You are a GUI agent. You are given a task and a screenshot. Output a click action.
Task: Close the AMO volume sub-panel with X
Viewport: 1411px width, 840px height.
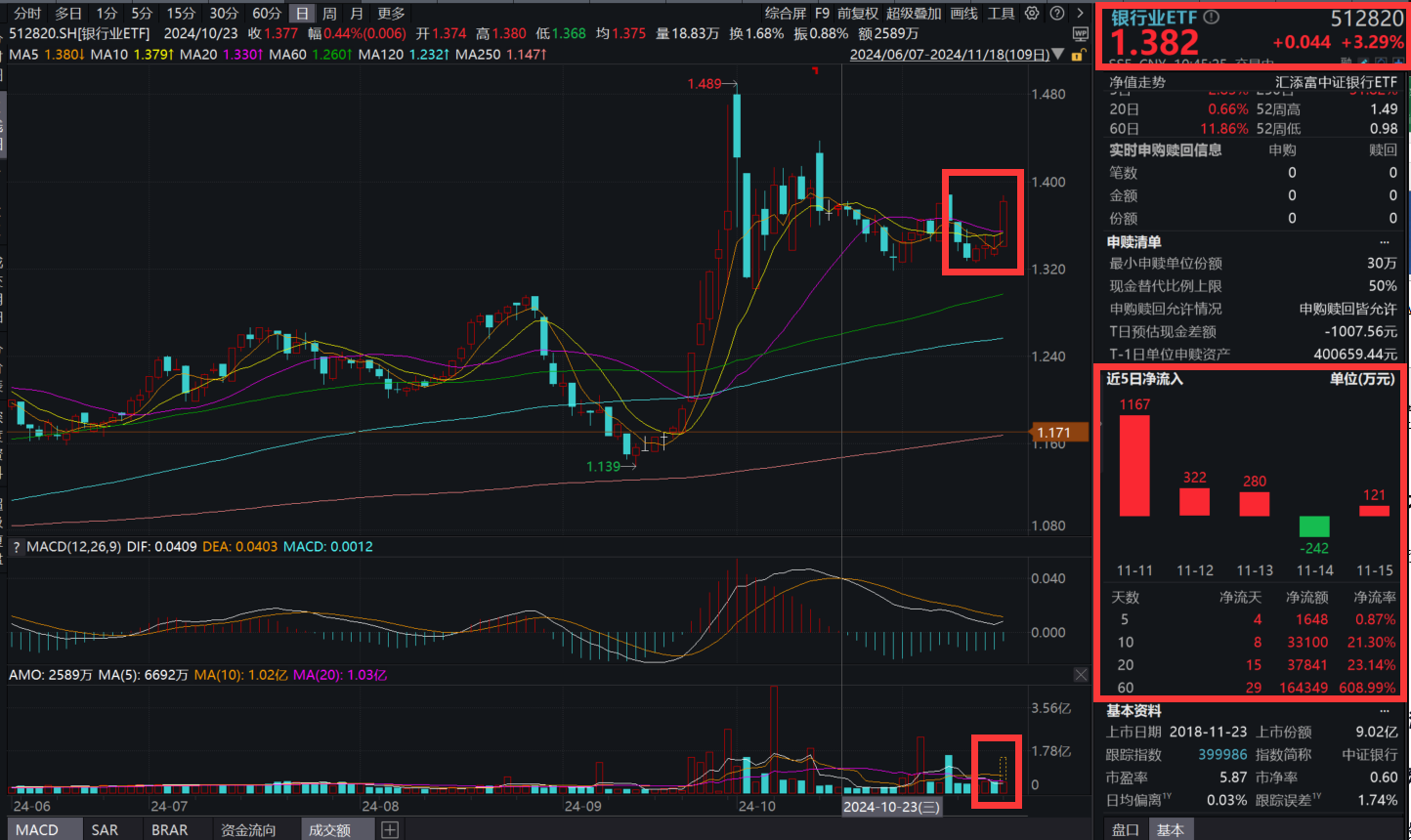pyautogui.click(x=1081, y=675)
